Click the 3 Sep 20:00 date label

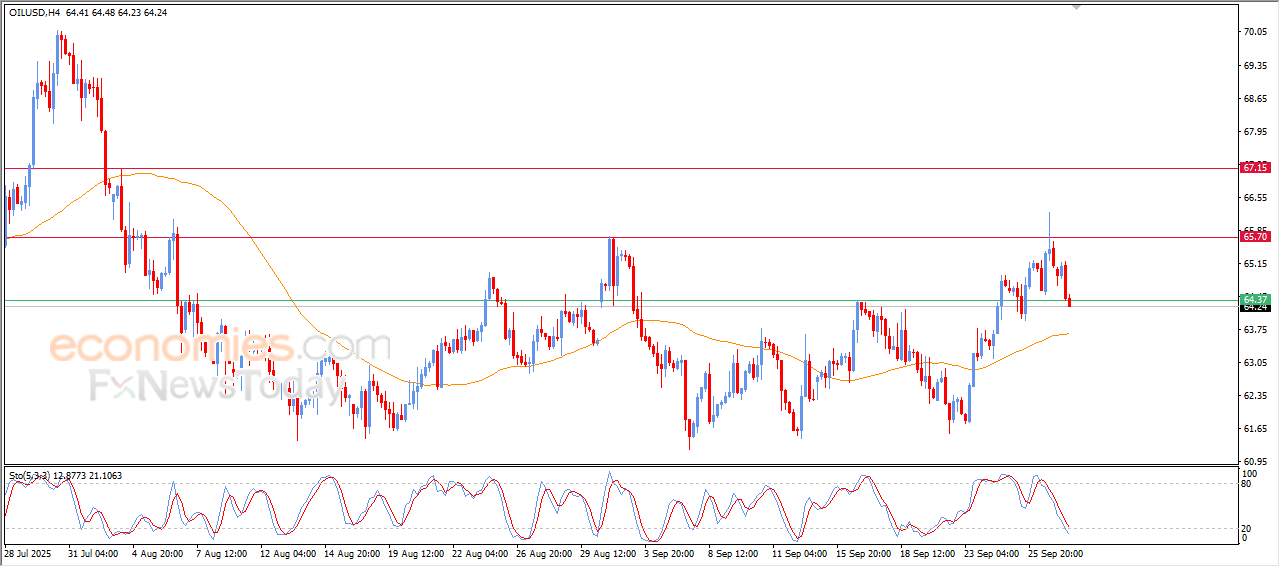pyautogui.click(x=670, y=553)
